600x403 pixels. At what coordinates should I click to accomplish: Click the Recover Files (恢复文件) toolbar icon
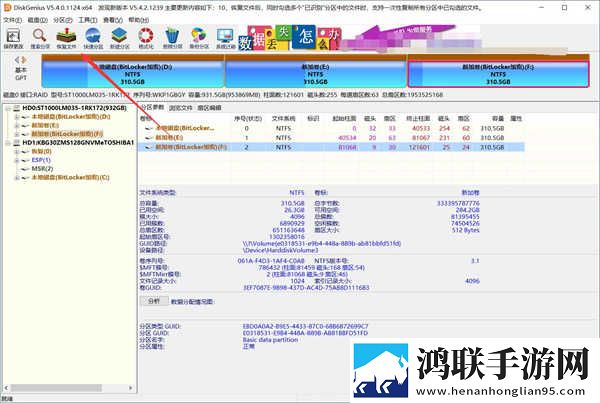(66, 38)
